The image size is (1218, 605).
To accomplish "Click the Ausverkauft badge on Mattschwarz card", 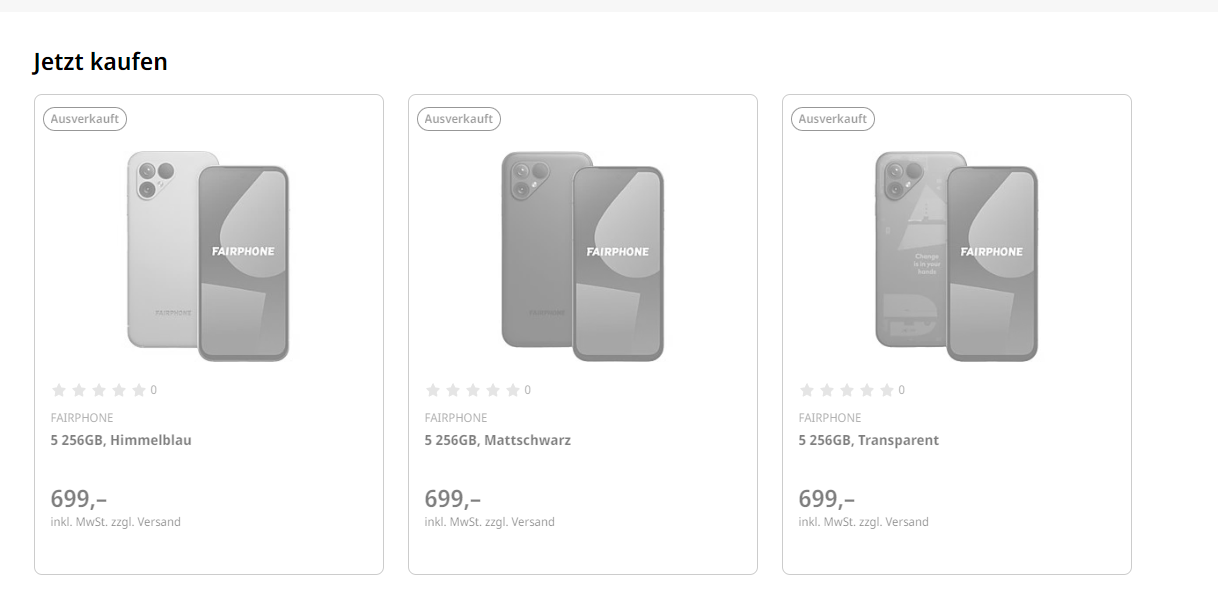I will tap(459, 119).
